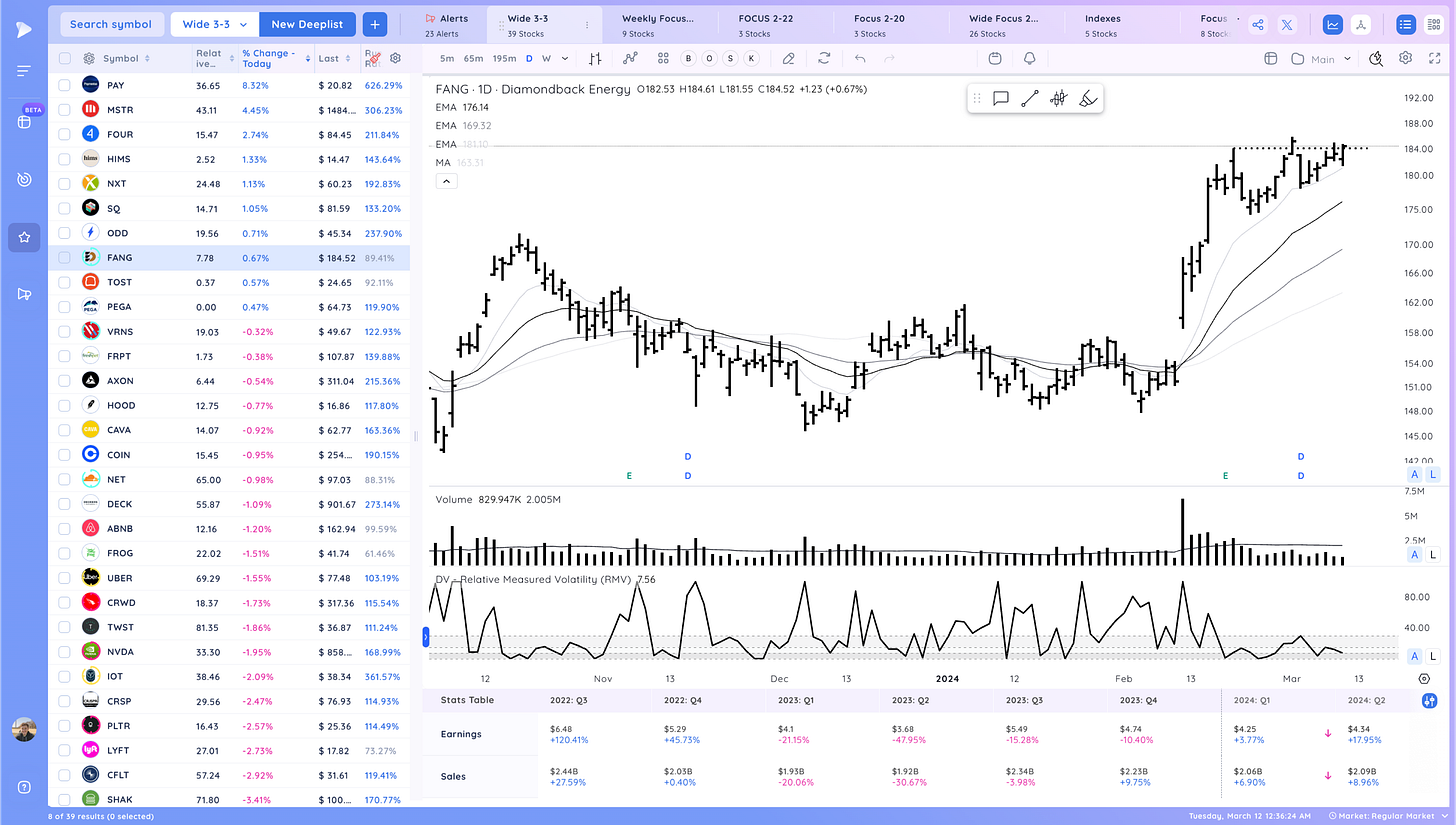The height and width of the screenshot is (825, 1456).
Task: Toggle the K overlay circle button
Action: pos(751,59)
